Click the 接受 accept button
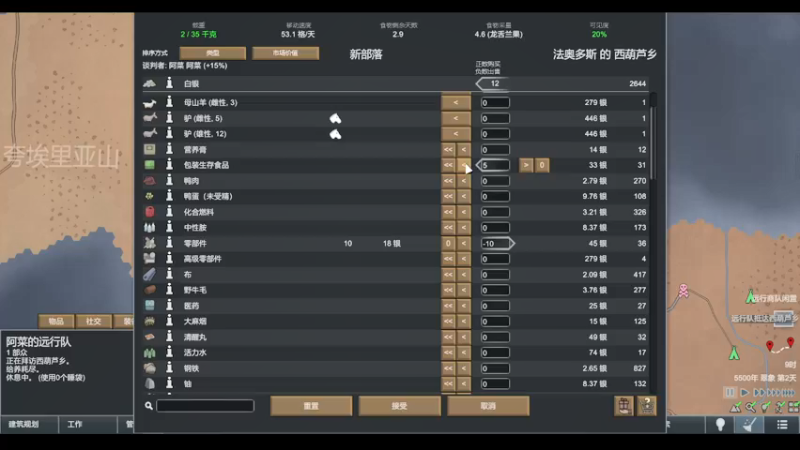Viewport: 800px width, 450px height. 399,406
